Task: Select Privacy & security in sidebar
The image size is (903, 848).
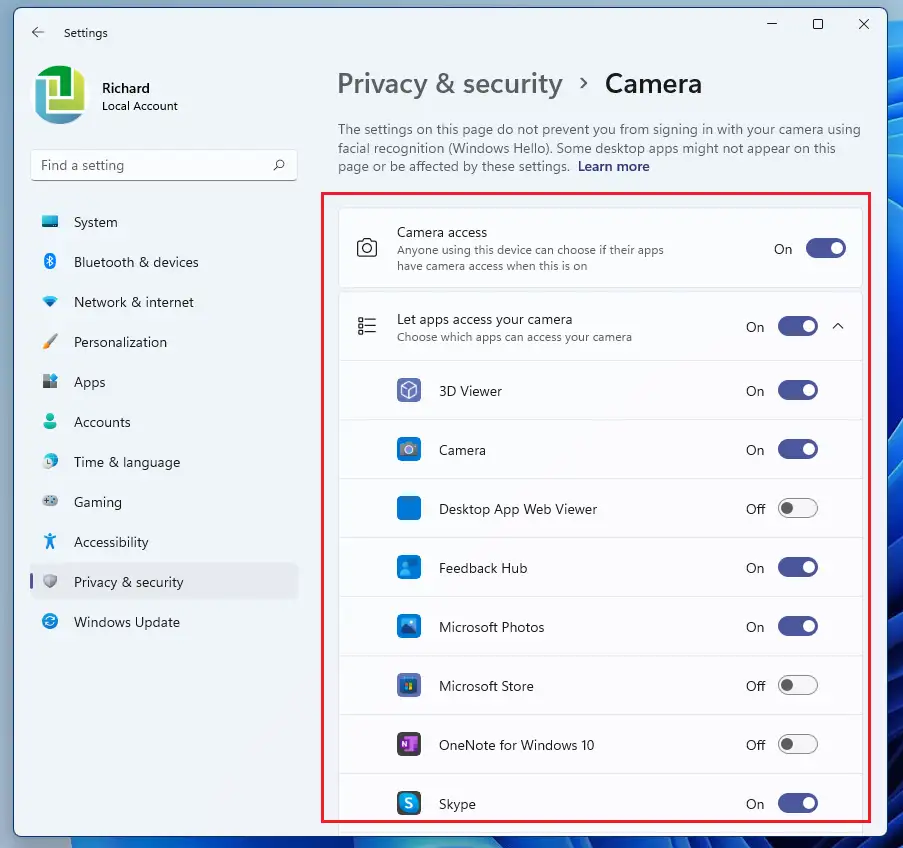Action: point(164,581)
